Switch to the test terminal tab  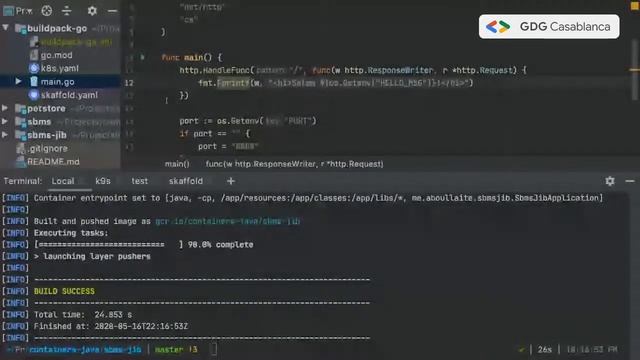(x=140, y=181)
